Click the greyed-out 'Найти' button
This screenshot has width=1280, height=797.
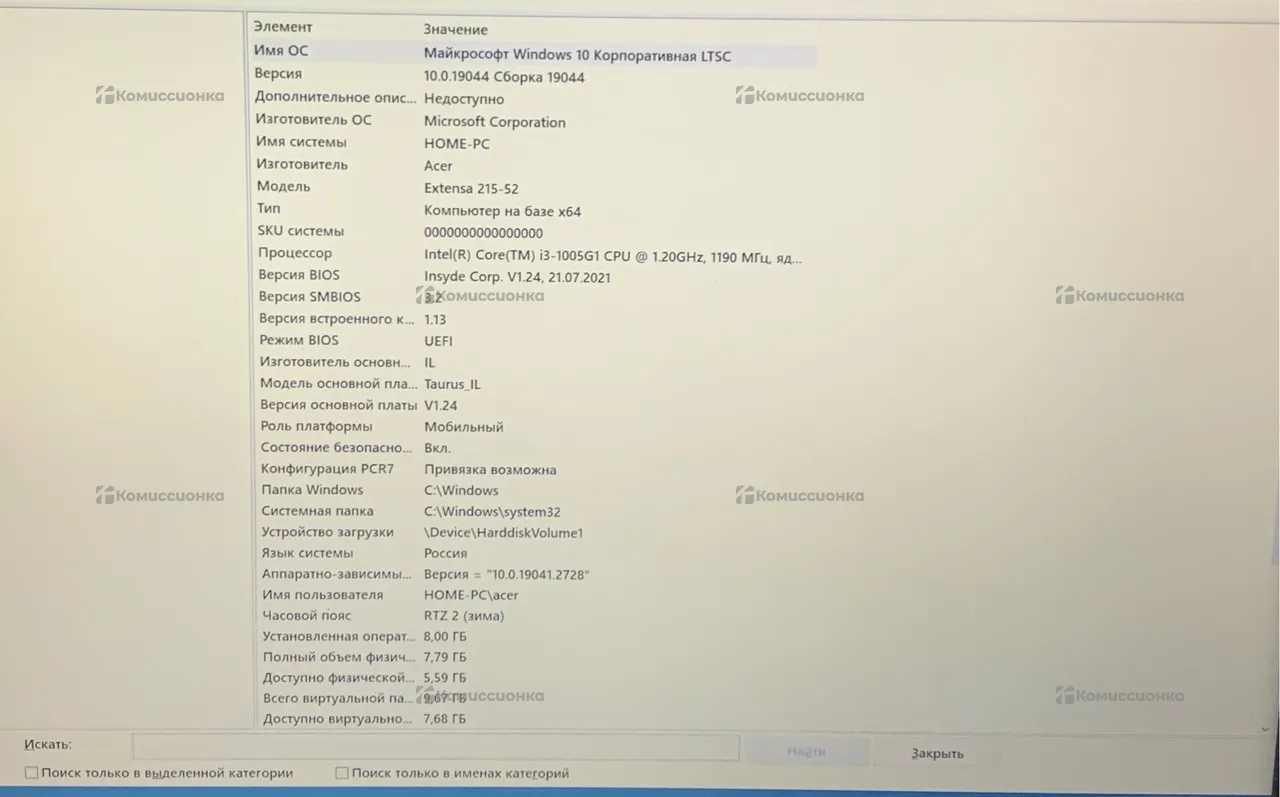point(806,751)
